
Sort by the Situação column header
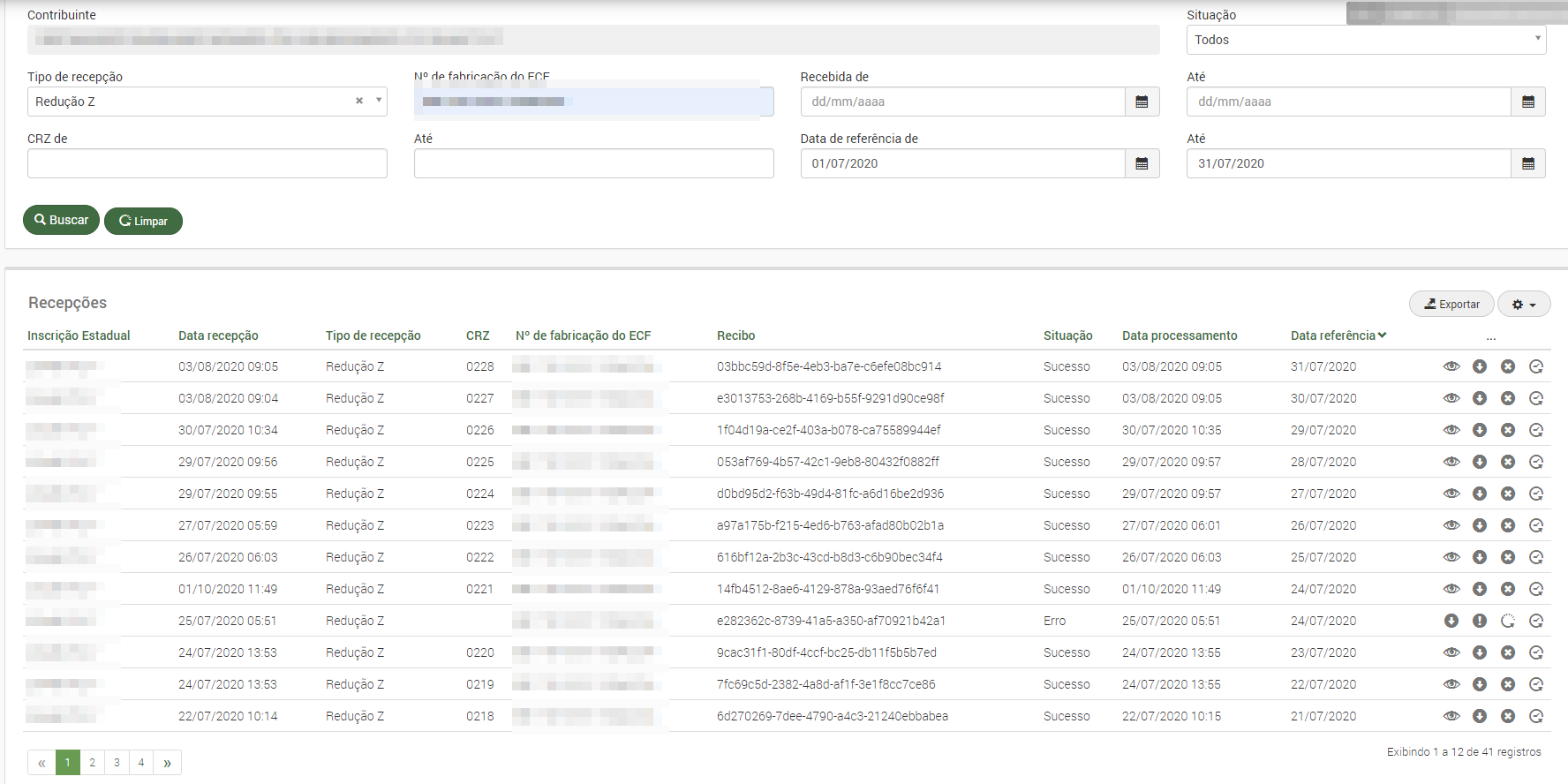point(1067,335)
